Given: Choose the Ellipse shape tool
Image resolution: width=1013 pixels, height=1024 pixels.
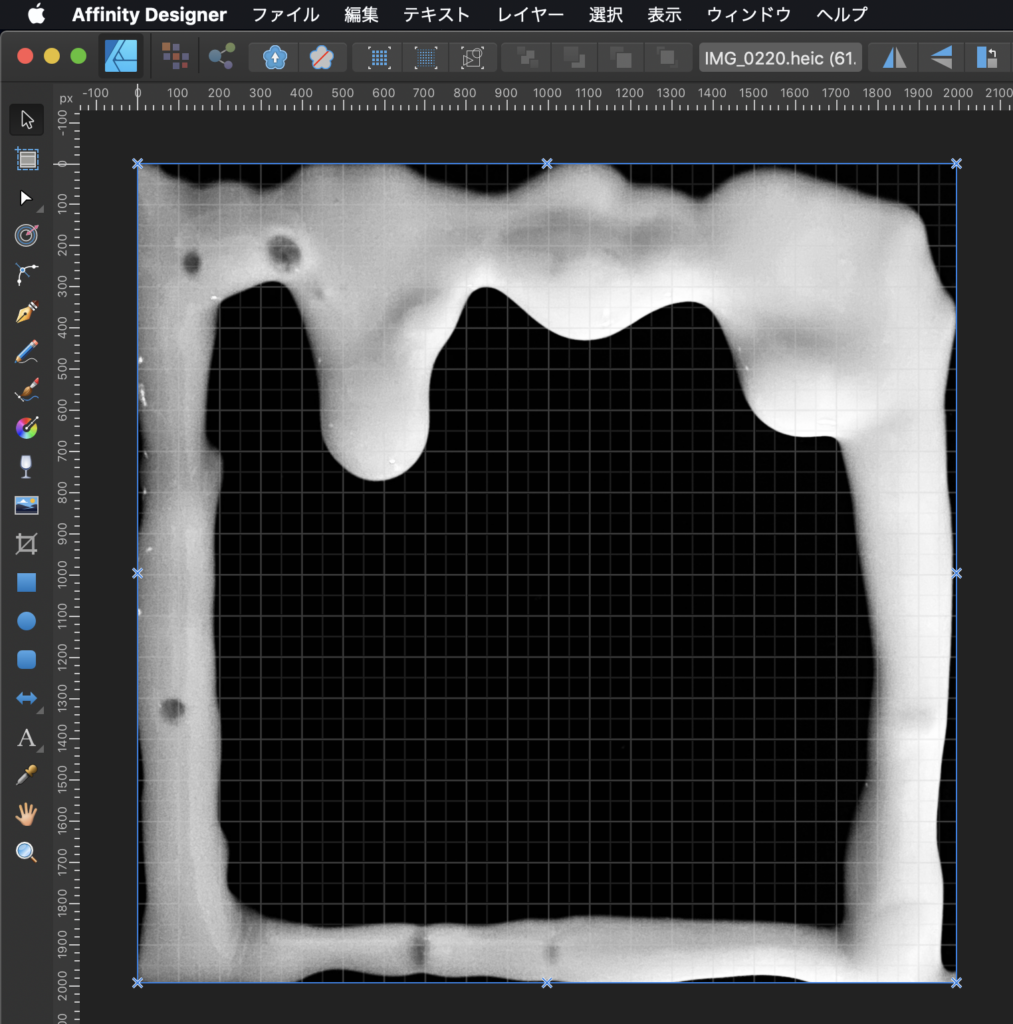Looking at the screenshot, I should tap(27, 621).
